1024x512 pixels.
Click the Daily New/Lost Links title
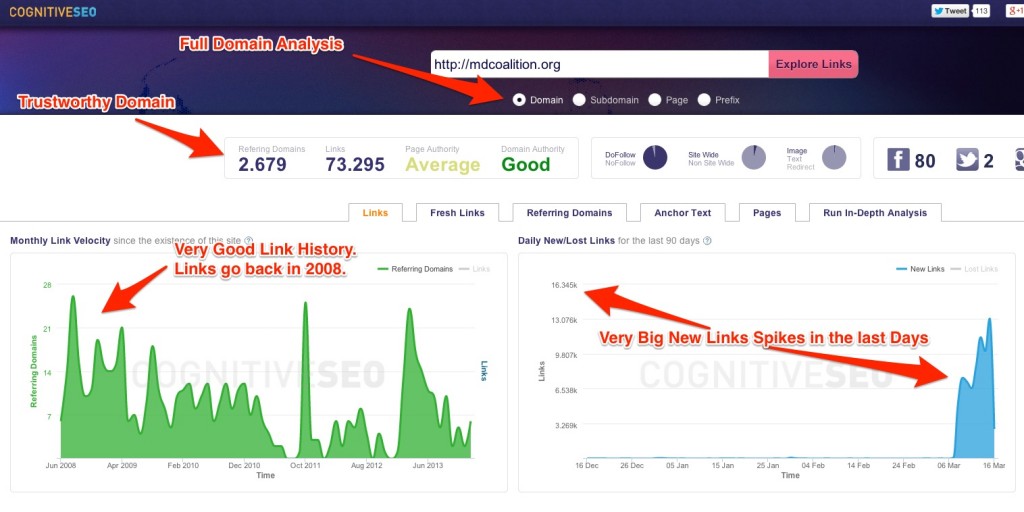[x=566, y=241]
